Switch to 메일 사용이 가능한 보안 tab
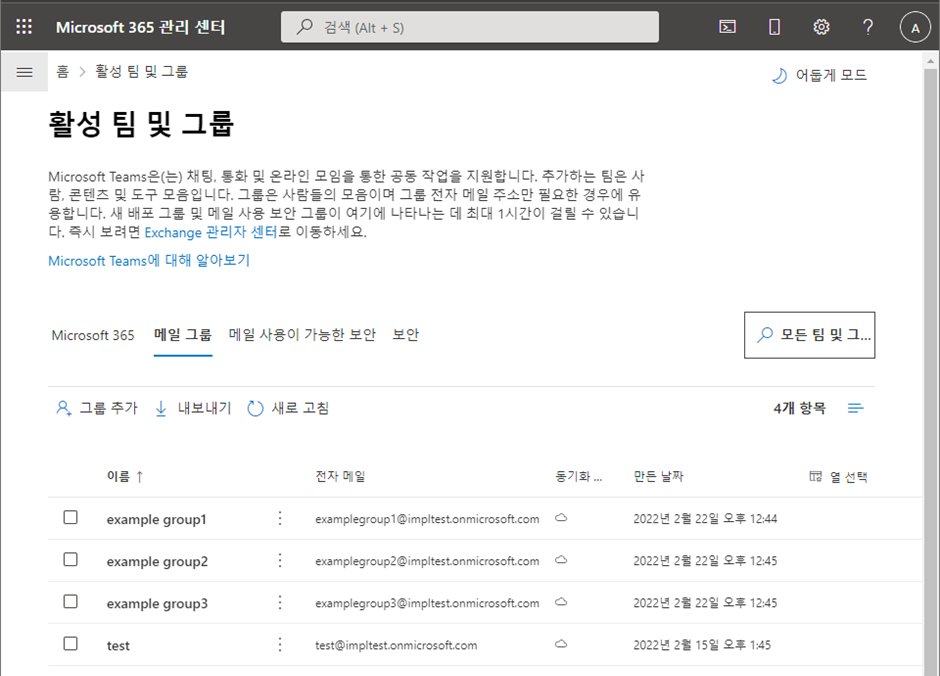Screen dimensions: 940x676 click(x=302, y=335)
